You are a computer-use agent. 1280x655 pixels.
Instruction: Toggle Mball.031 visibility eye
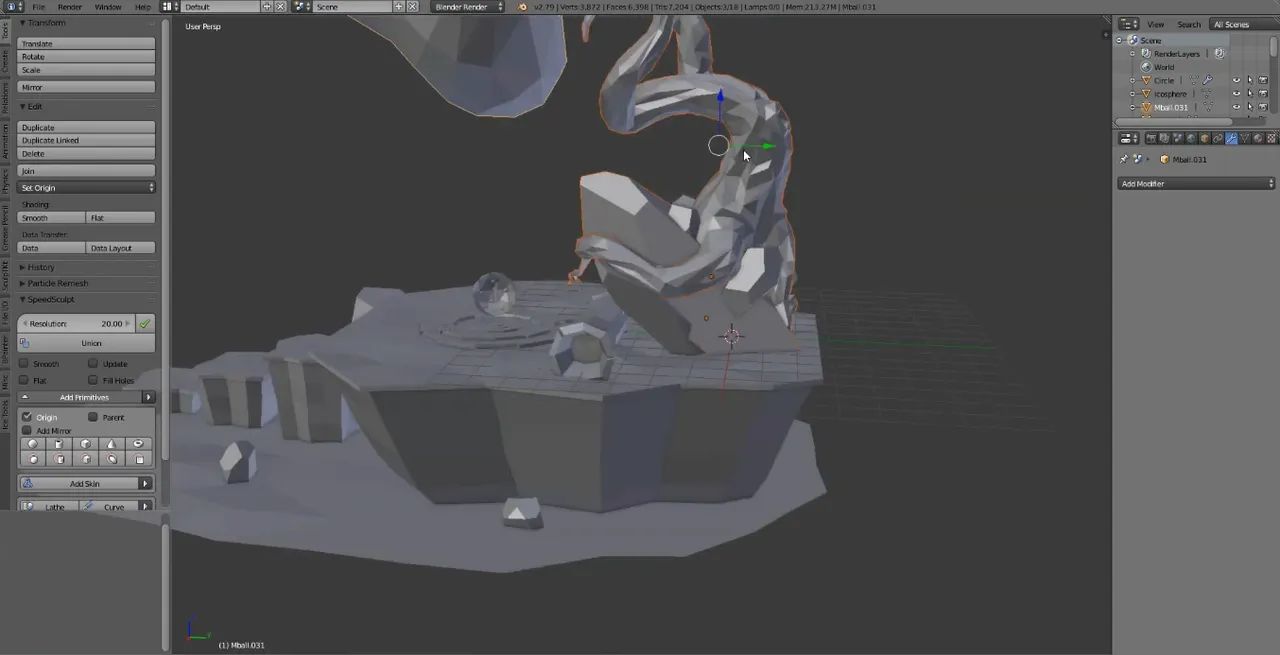tap(1236, 107)
